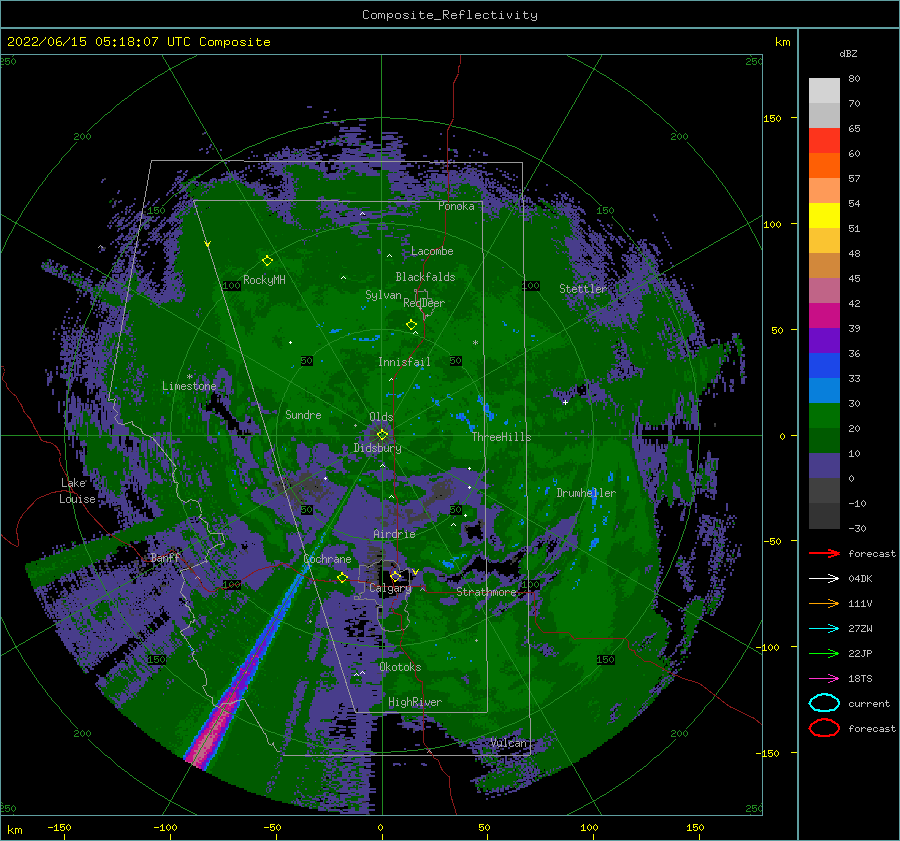Select the bright yellow legend swatch

(x=824, y=216)
